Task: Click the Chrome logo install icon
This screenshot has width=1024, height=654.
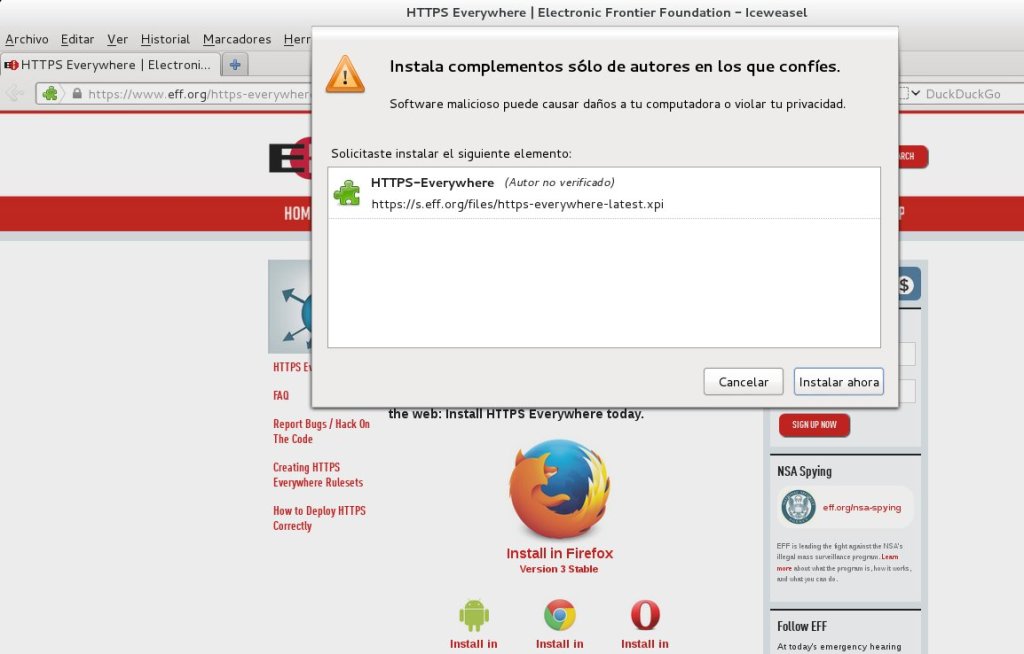Action: click(560, 615)
